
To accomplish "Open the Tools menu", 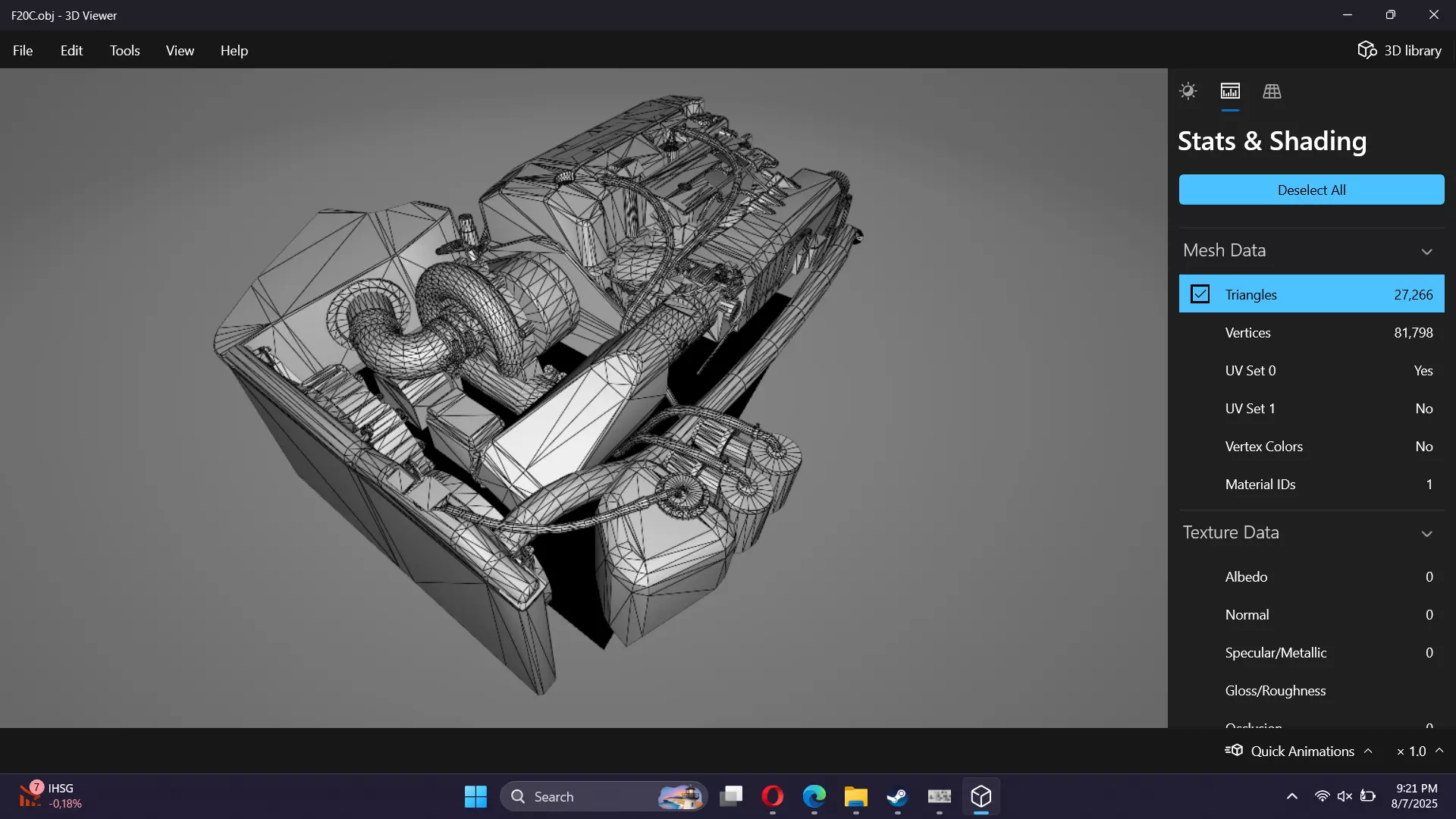I will (x=124, y=50).
